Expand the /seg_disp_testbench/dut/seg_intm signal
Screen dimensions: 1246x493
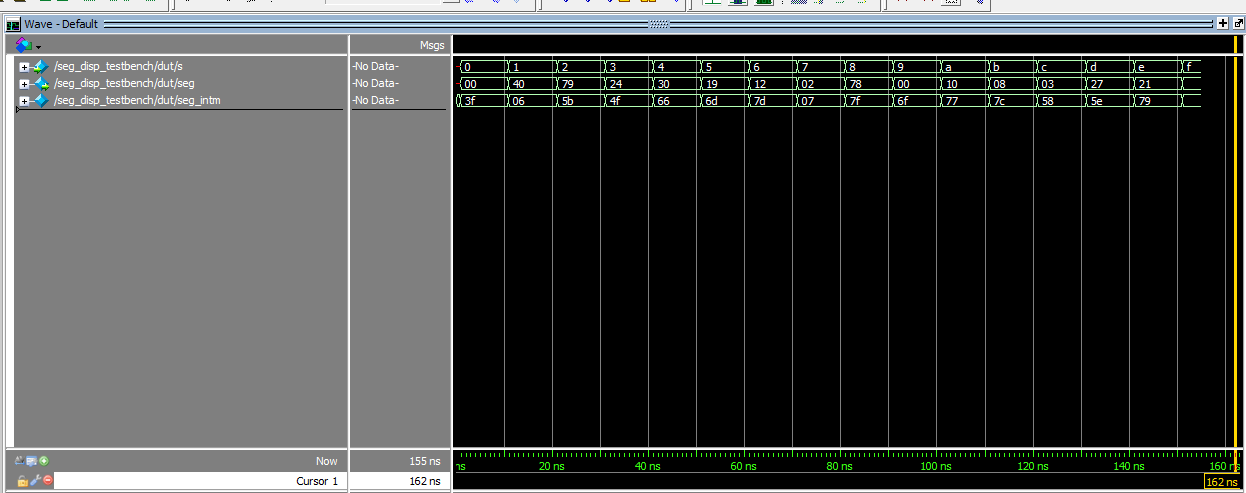pos(24,101)
